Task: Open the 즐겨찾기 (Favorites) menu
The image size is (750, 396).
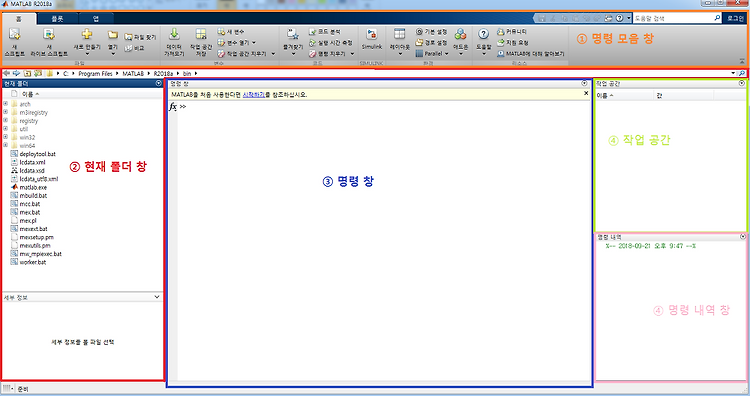Action: 293,42
